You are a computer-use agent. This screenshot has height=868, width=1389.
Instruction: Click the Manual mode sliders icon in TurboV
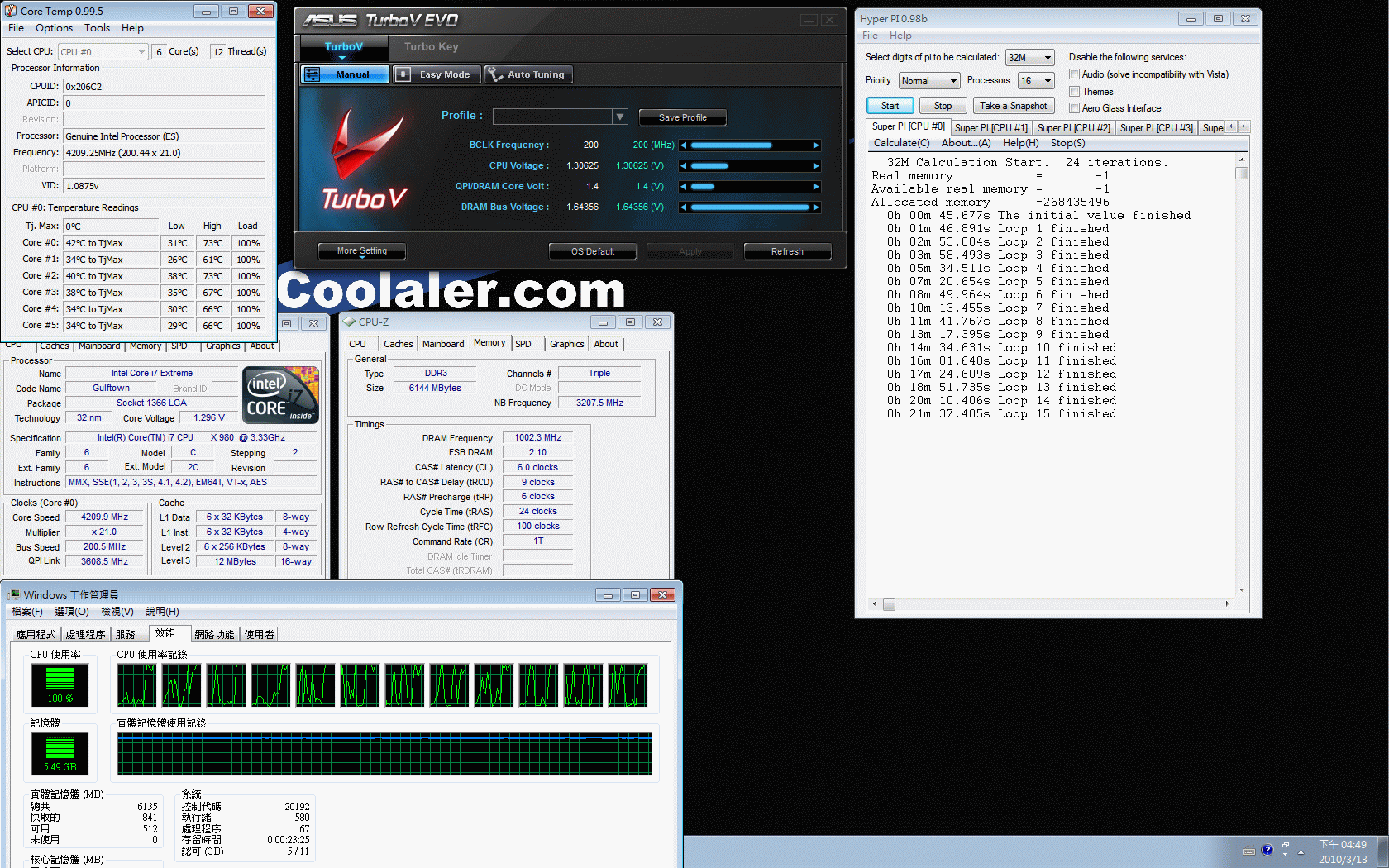pyautogui.click(x=313, y=74)
